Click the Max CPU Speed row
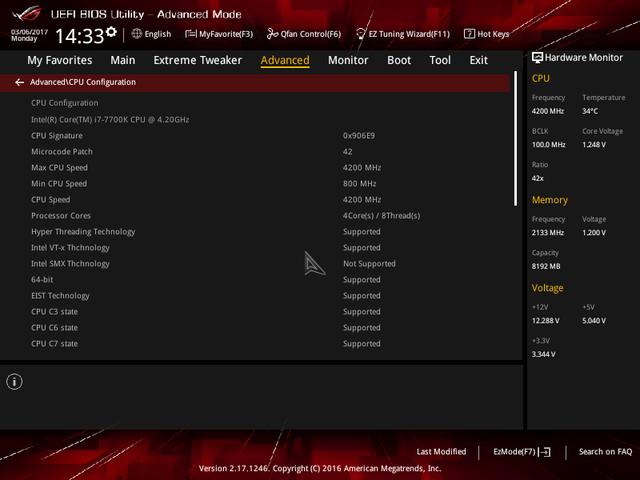 coord(255,167)
